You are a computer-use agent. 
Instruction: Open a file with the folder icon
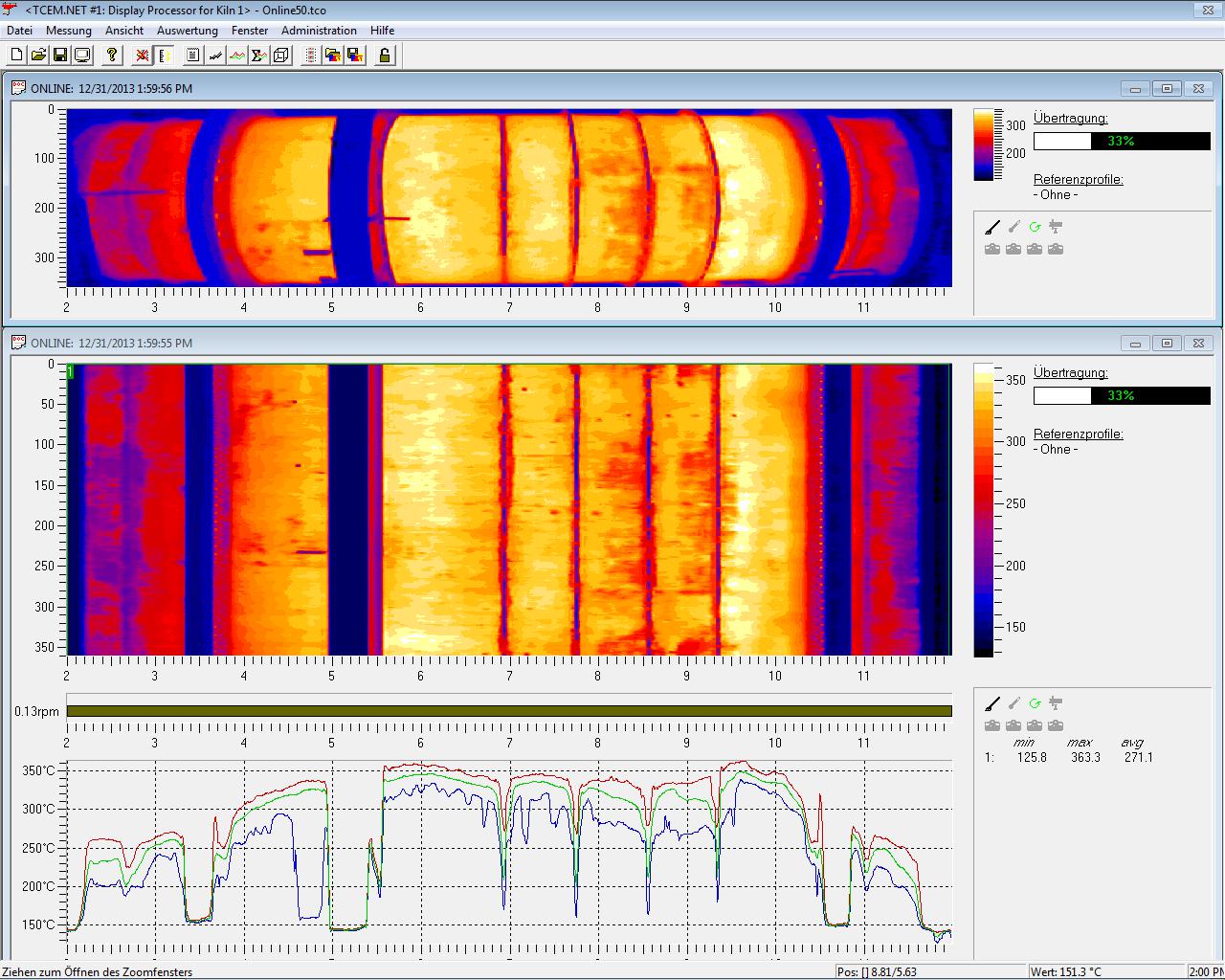click(x=38, y=56)
